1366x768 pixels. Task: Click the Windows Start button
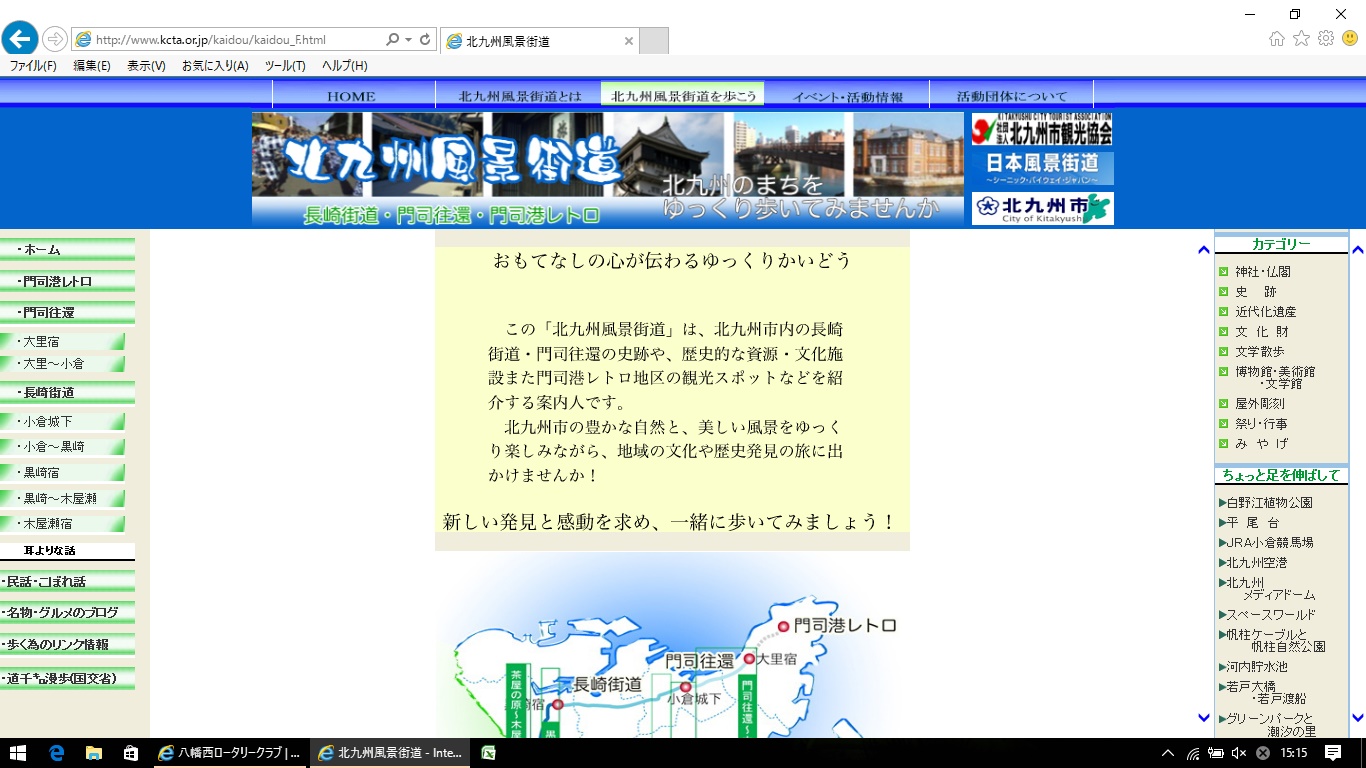pos(18,753)
